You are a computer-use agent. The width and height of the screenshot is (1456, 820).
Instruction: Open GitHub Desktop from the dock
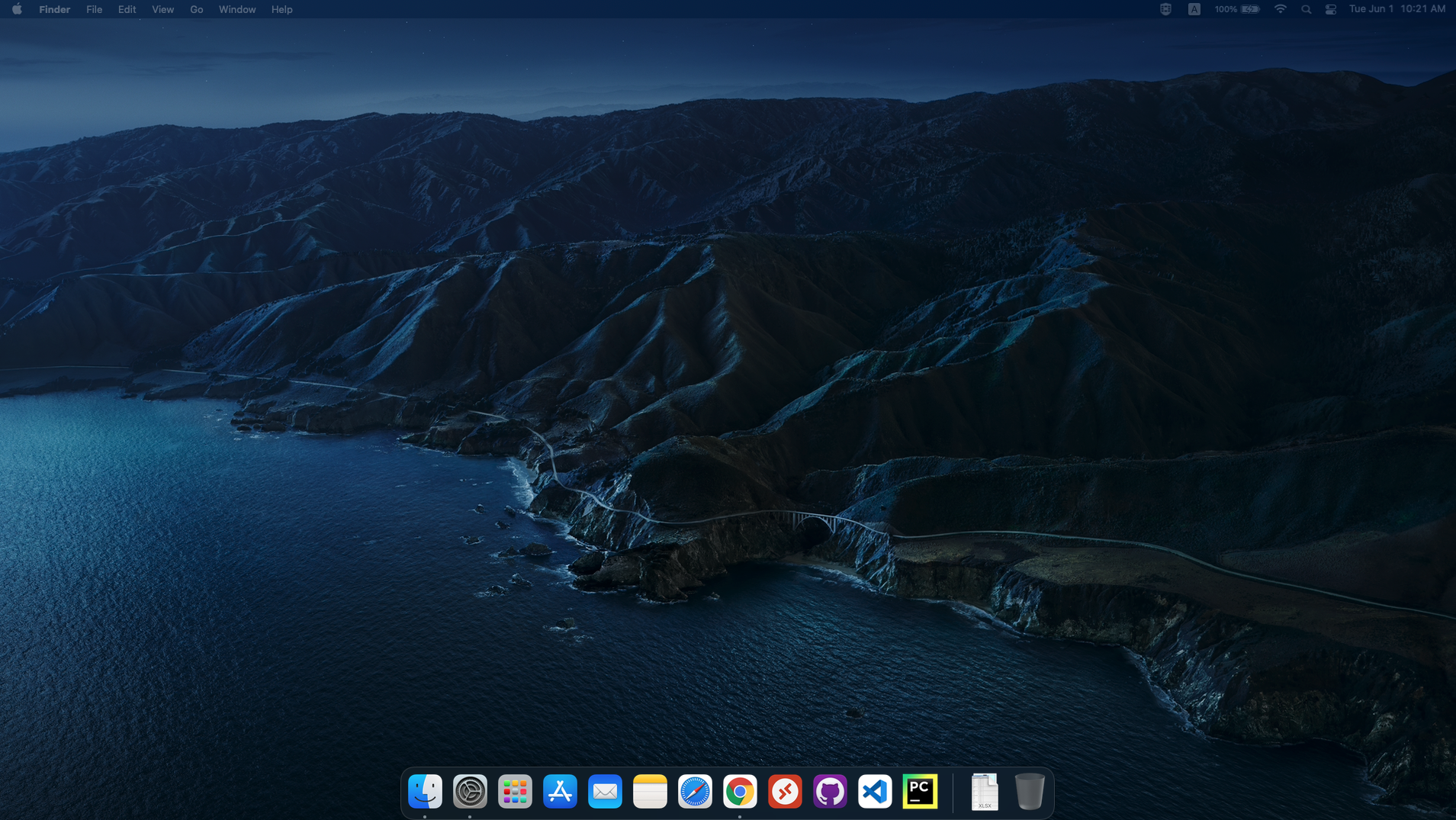(830, 791)
